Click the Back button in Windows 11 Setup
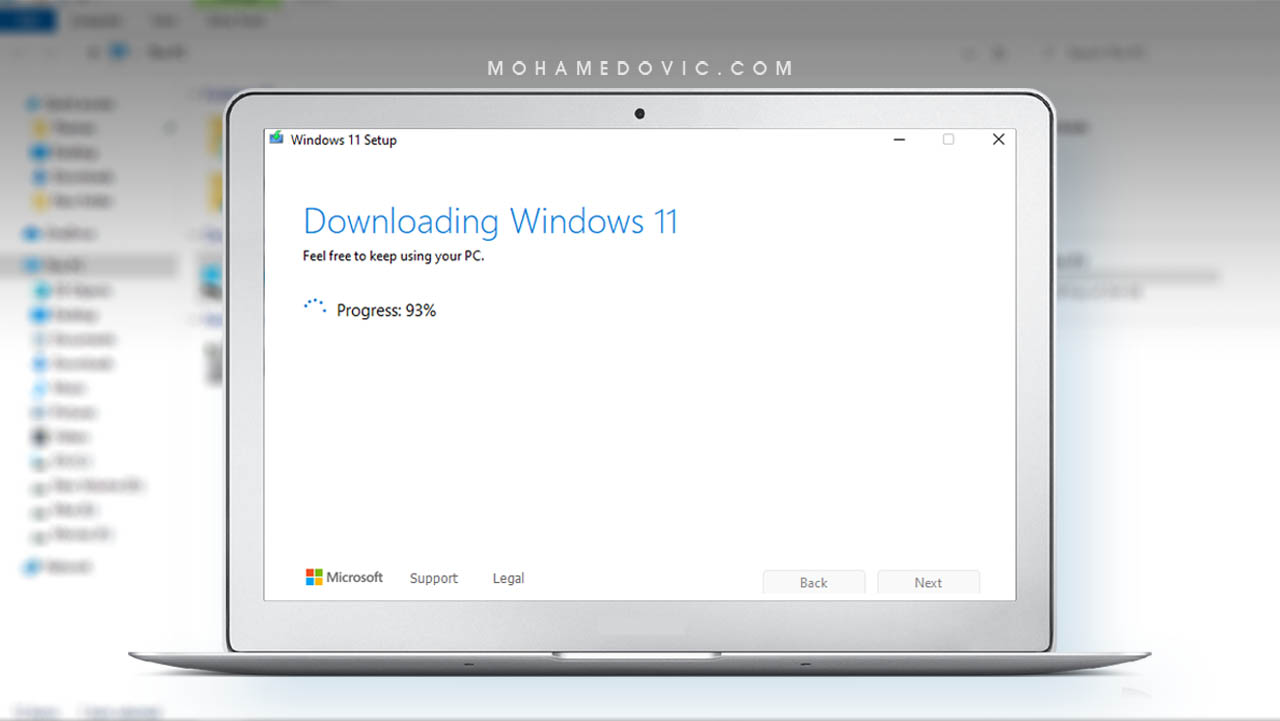This screenshot has height=721, width=1280. pos(813,582)
